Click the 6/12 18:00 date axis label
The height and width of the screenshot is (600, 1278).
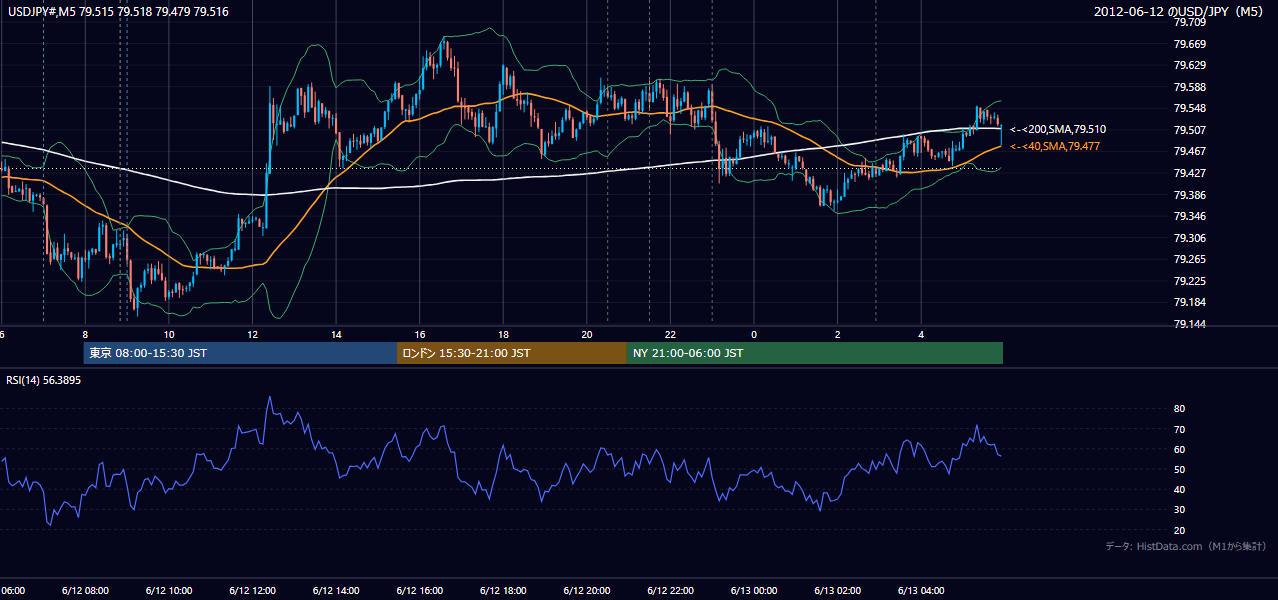click(502, 591)
